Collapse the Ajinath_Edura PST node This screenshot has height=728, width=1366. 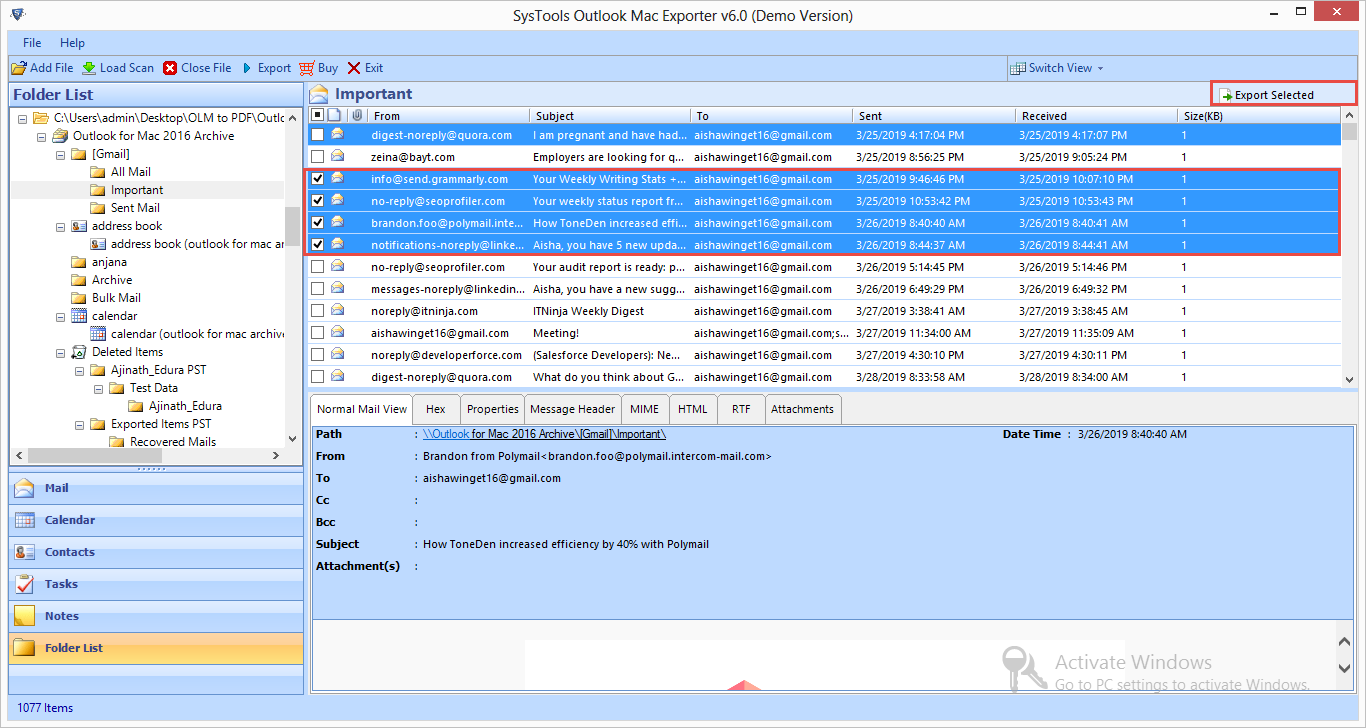[x=79, y=370]
